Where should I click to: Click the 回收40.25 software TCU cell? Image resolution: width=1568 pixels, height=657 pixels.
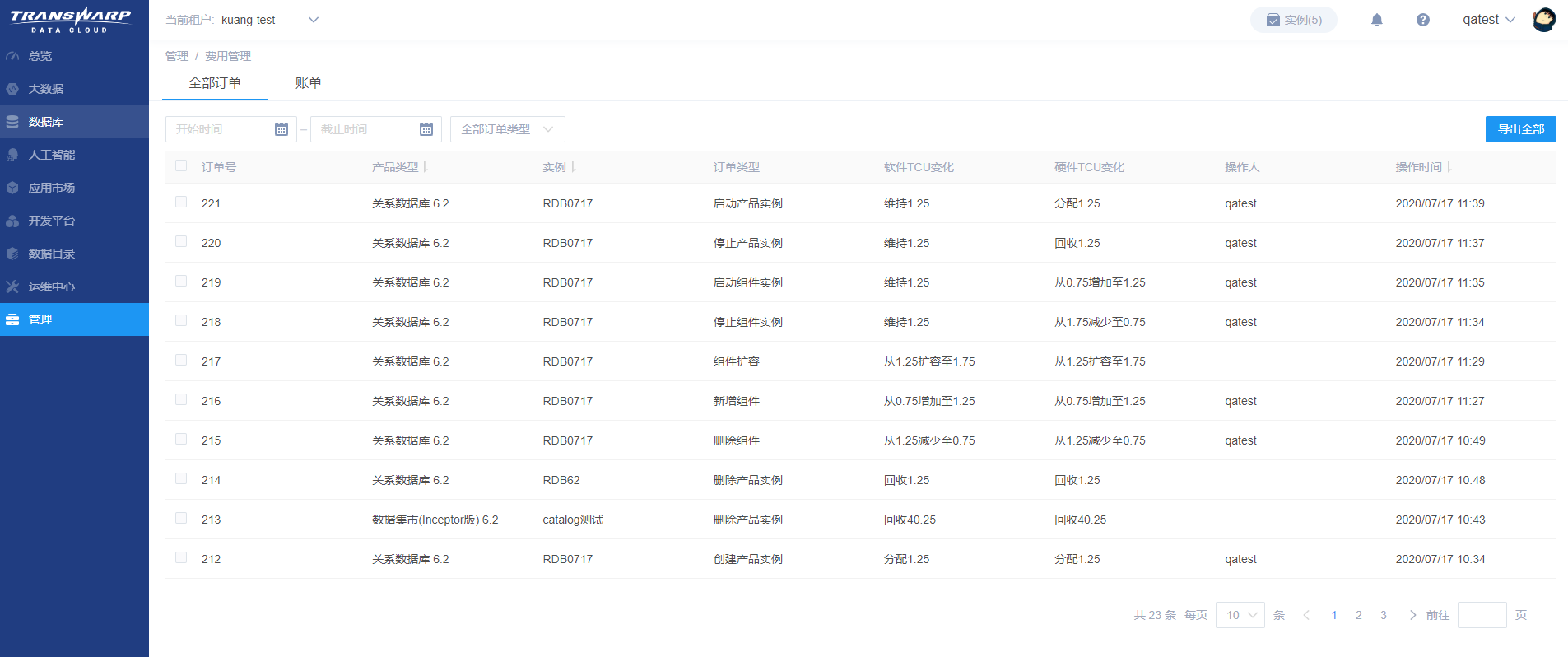910,520
